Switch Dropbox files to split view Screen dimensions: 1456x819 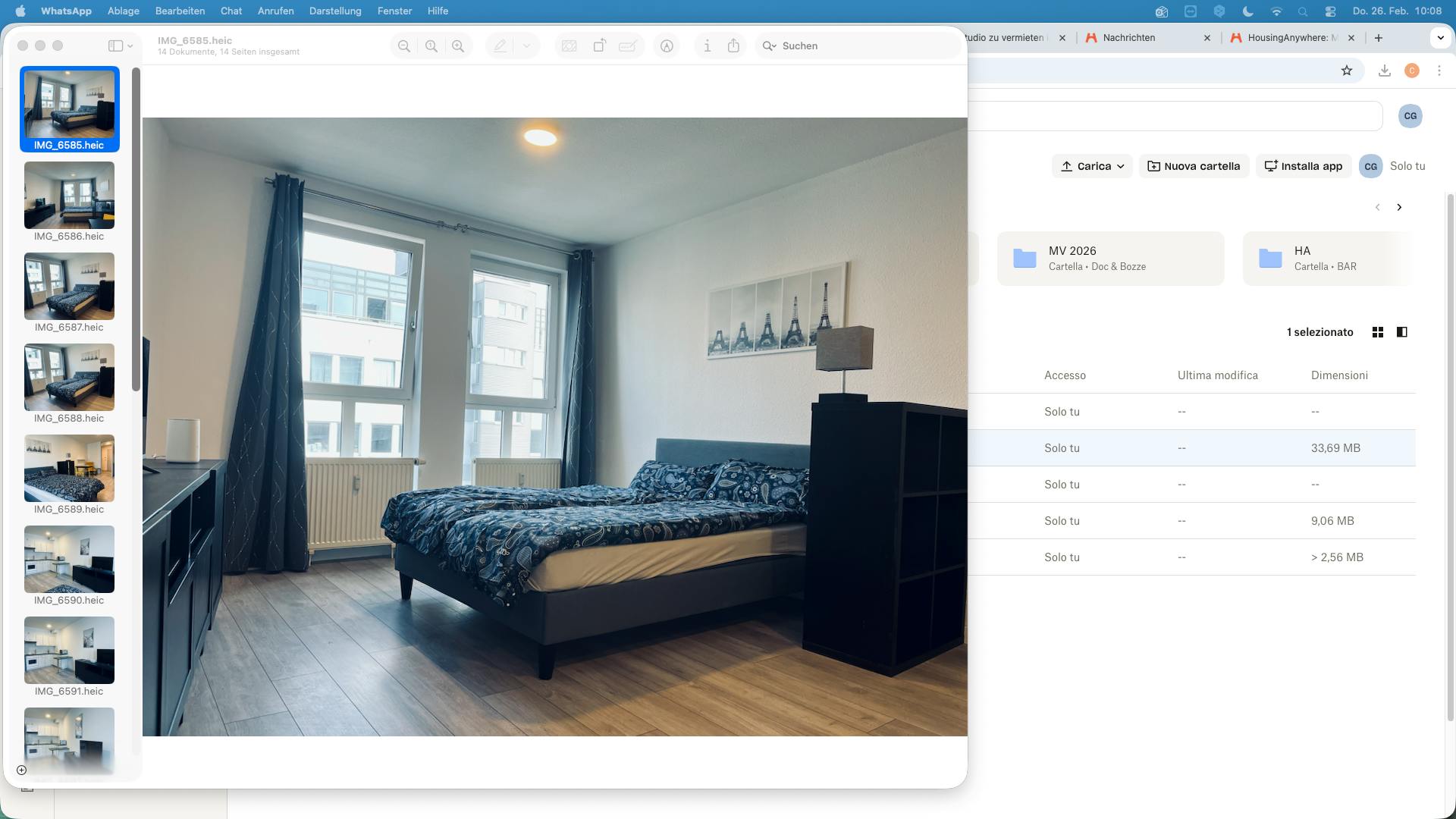coord(1401,331)
